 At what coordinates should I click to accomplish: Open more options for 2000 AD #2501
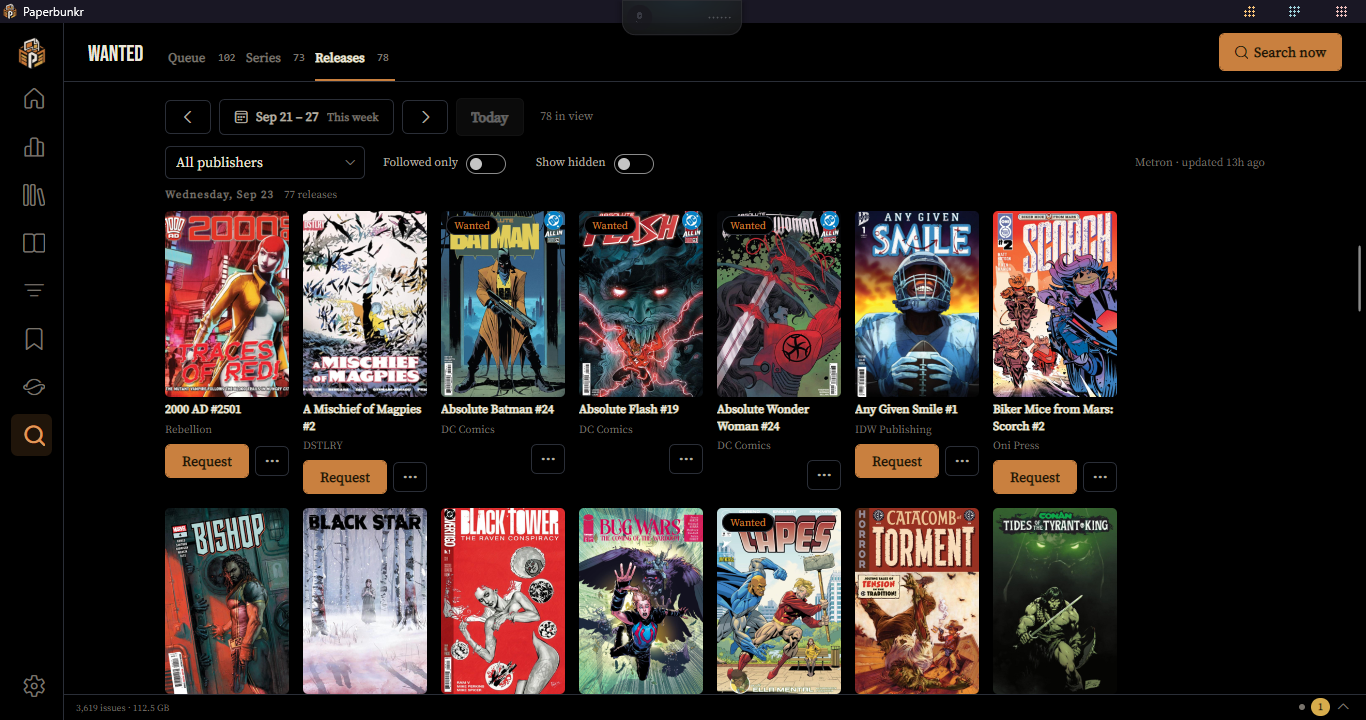(272, 461)
